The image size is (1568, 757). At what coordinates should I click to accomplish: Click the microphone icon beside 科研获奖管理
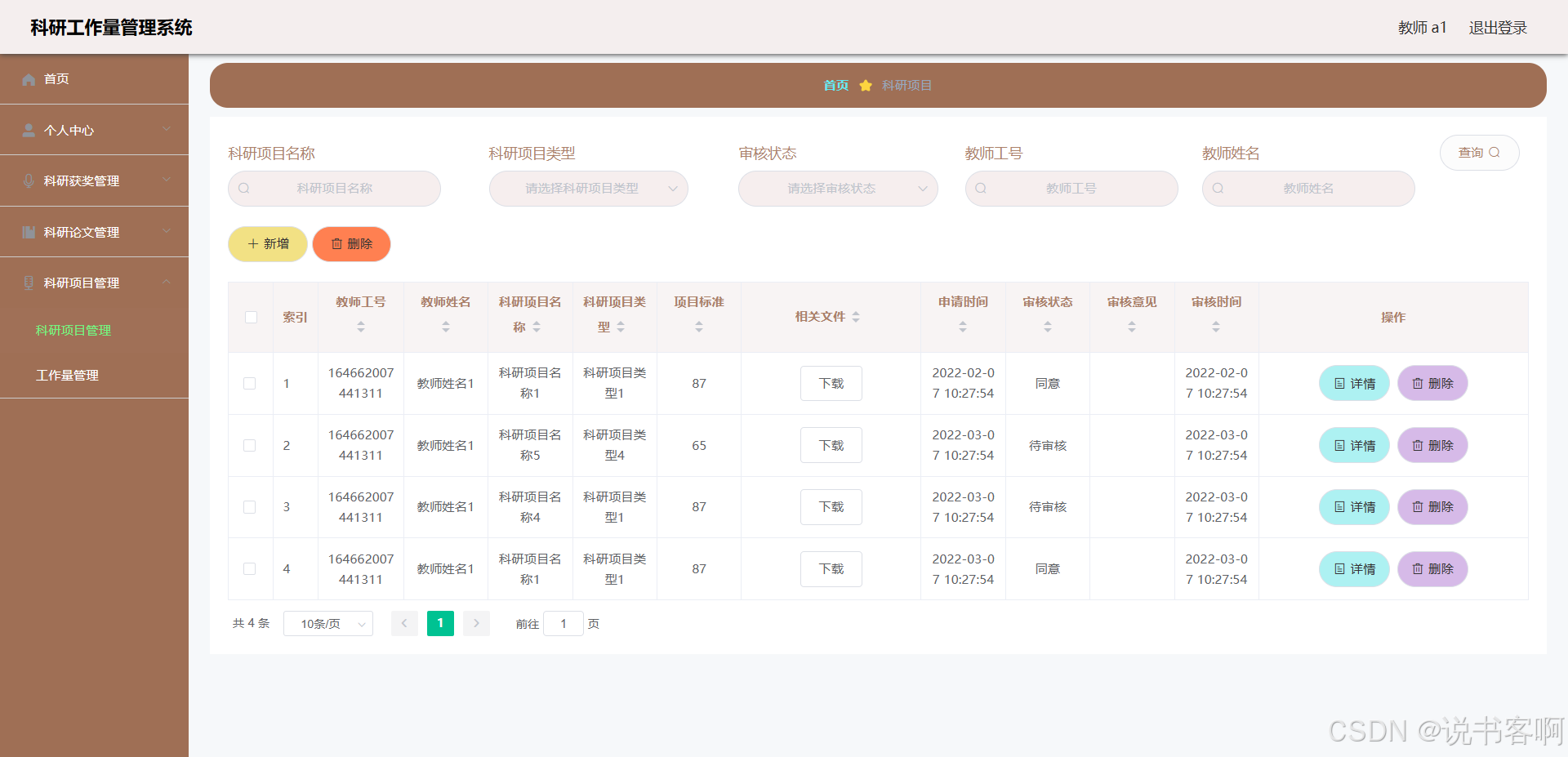(x=29, y=181)
